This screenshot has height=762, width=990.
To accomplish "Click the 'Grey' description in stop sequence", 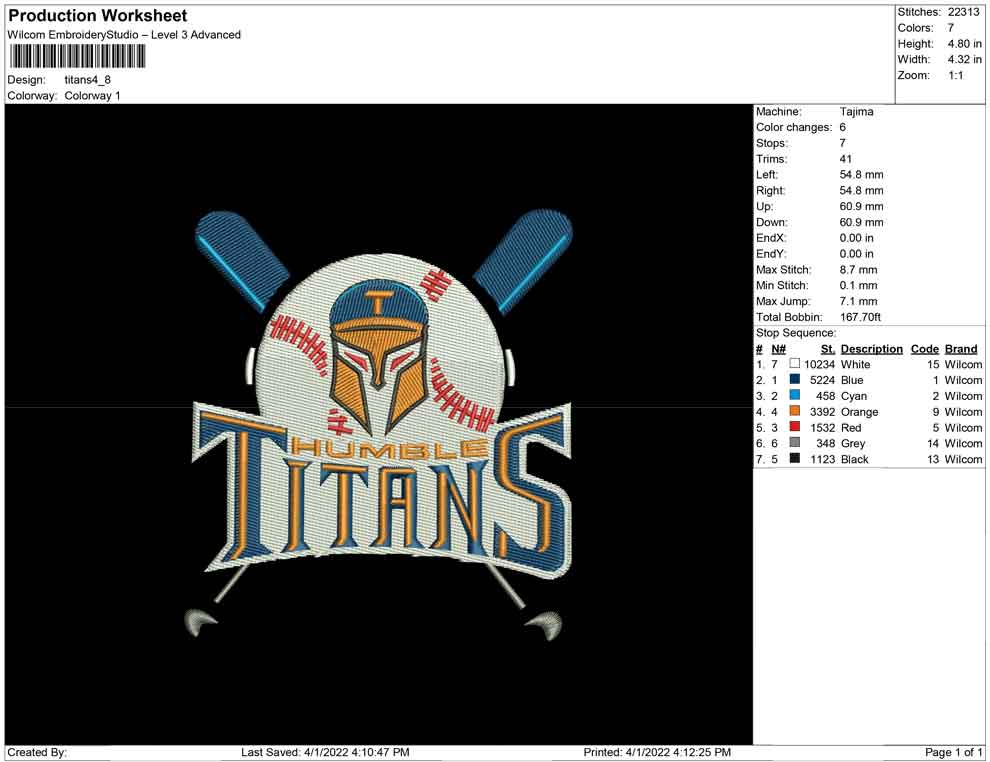I will [x=853, y=443].
